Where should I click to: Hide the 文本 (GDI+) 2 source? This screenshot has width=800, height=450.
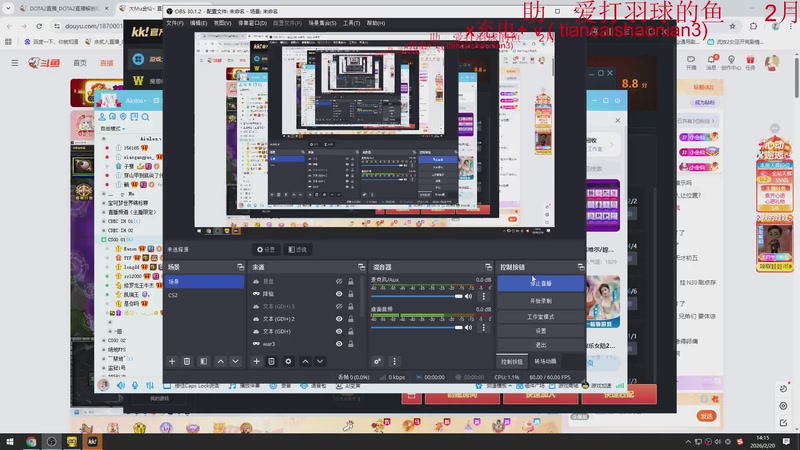click(339, 319)
